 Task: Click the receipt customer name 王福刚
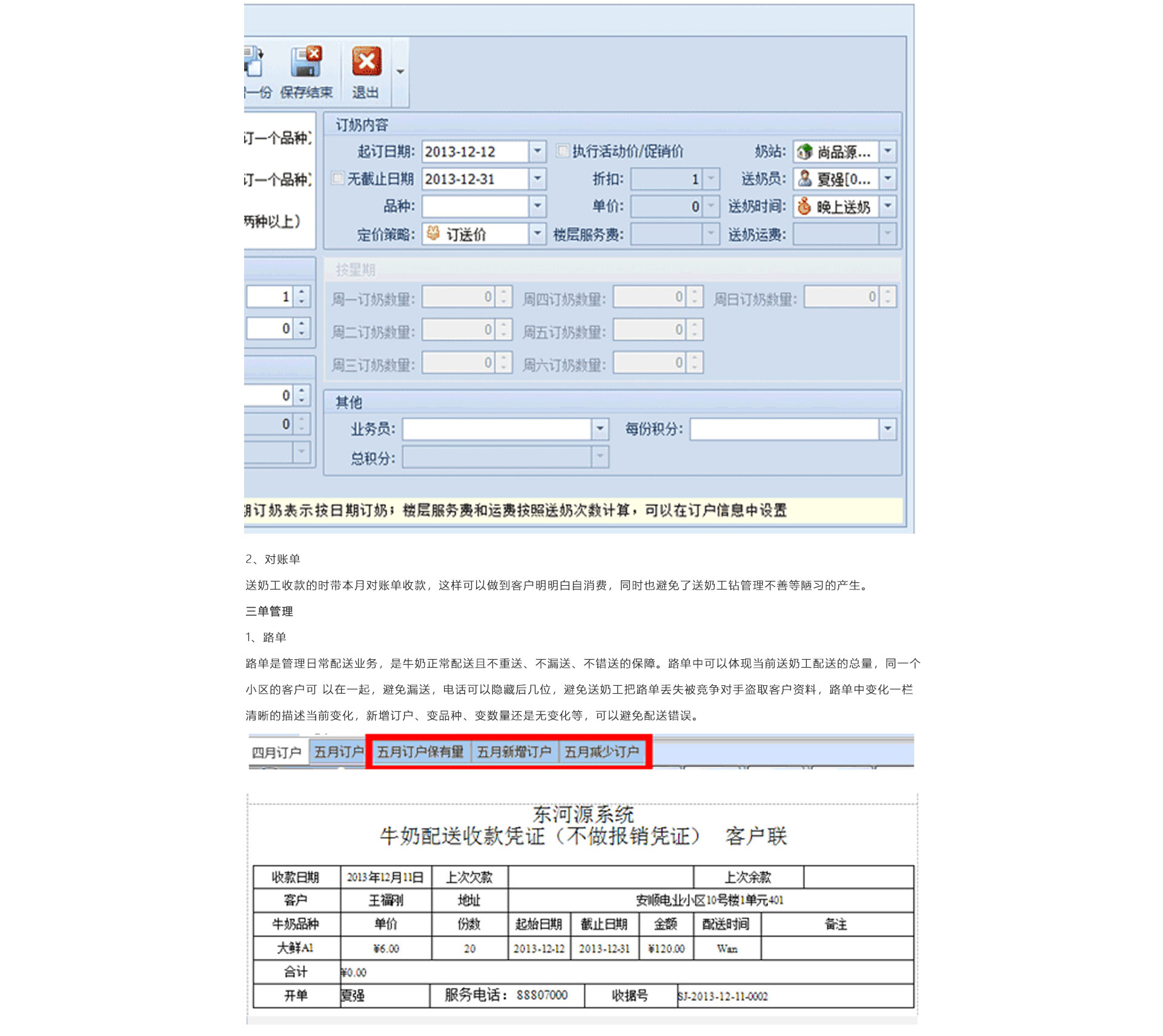pyautogui.click(x=386, y=900)
